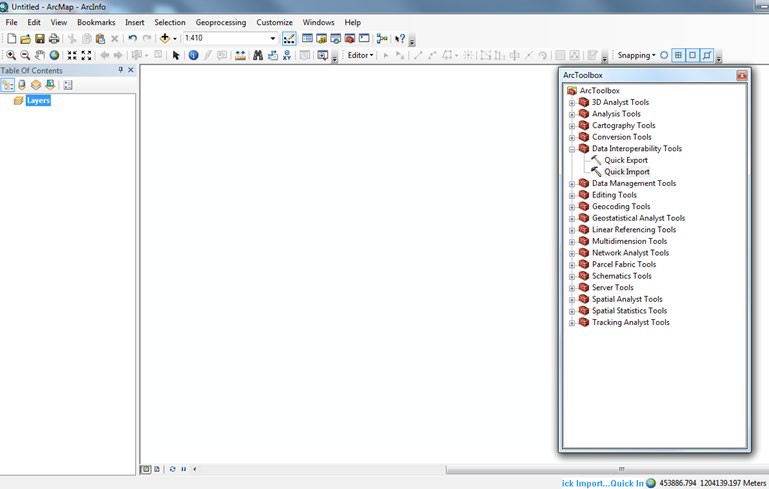This screenshot has height=489, width=769.
Task: Open the Table Of Contents window icon
Action: click(308, 38)
